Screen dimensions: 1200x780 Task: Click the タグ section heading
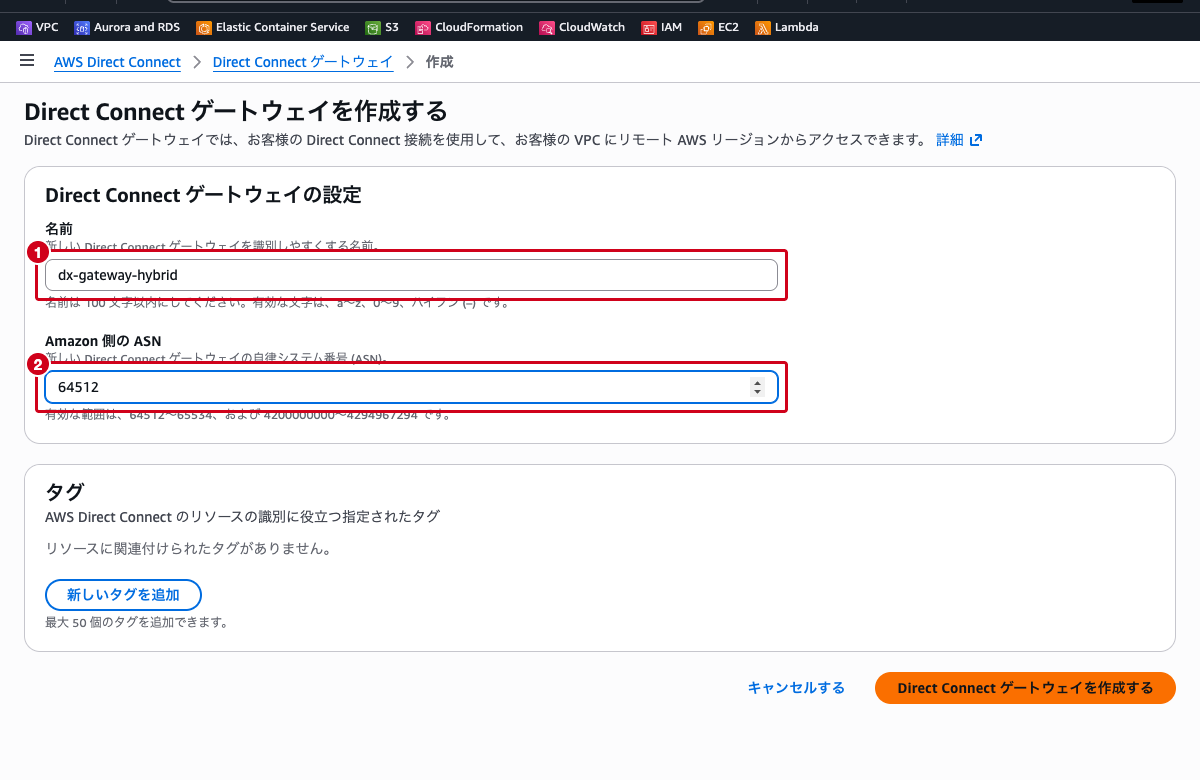[65, 491]
